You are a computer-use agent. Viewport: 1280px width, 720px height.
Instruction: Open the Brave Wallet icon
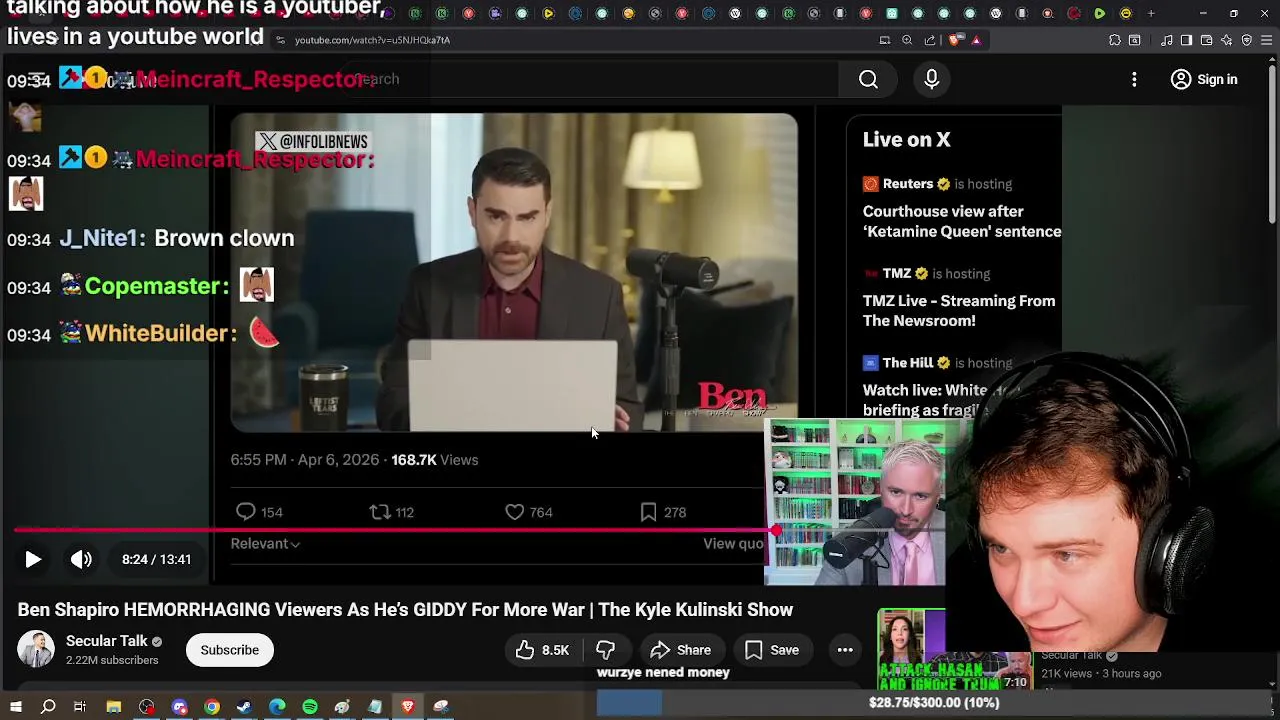(1207, 40)
